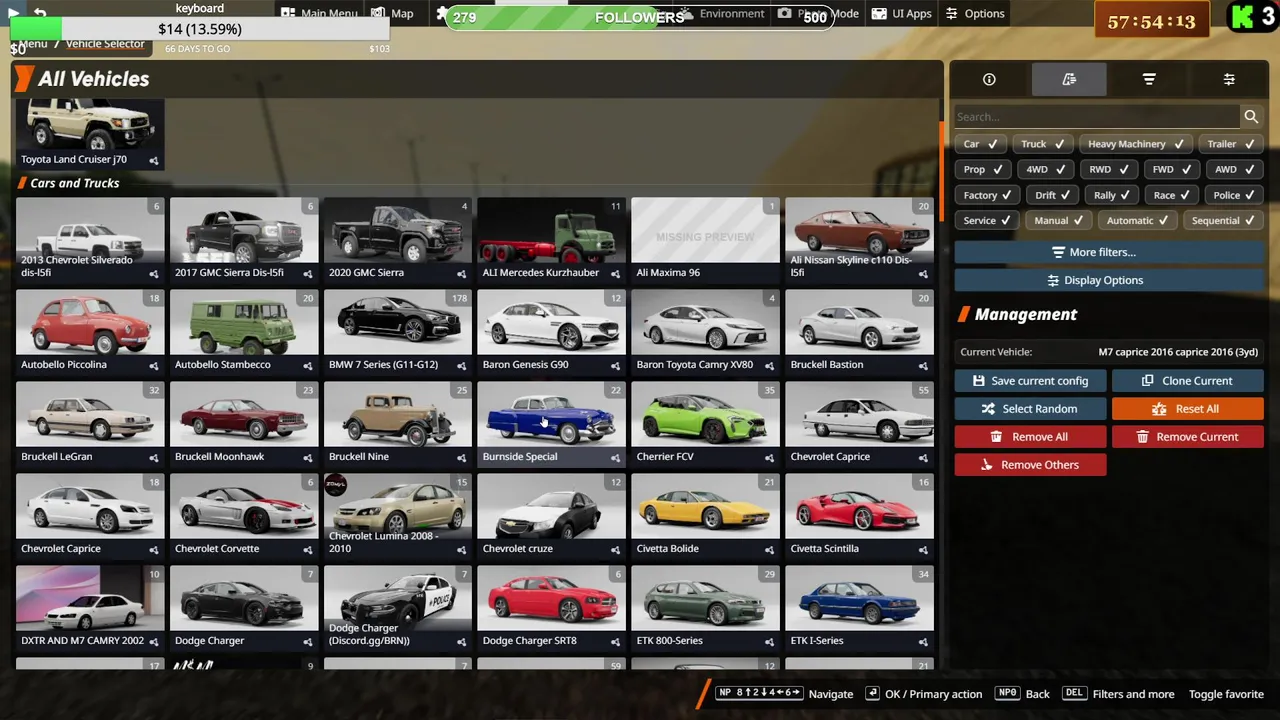The height and width of the screenshot is (720, 1280).
Task: Expand Display Options
Action: click(x=1109, y=280)
